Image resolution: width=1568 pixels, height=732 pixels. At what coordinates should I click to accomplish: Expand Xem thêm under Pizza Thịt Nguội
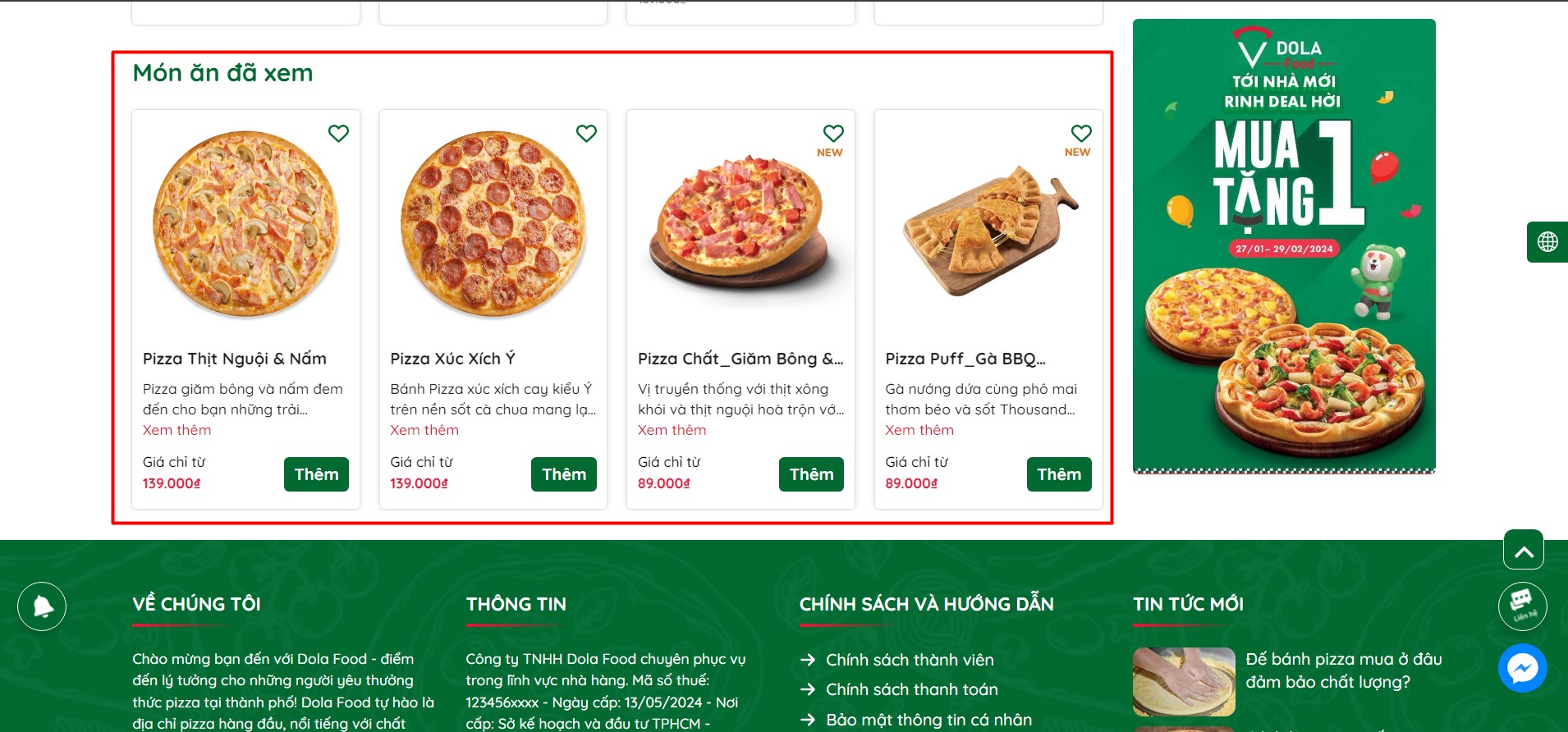coord(177,430)
